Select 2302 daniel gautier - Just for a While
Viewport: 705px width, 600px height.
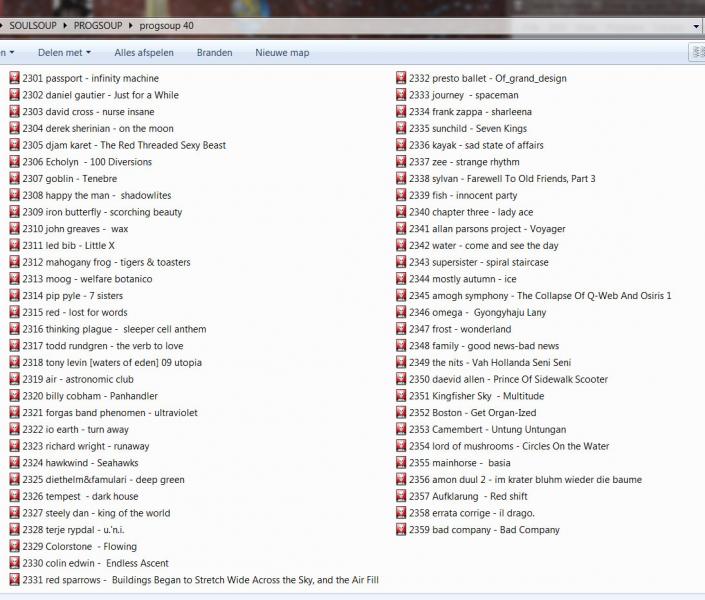[x=94, y=95]
